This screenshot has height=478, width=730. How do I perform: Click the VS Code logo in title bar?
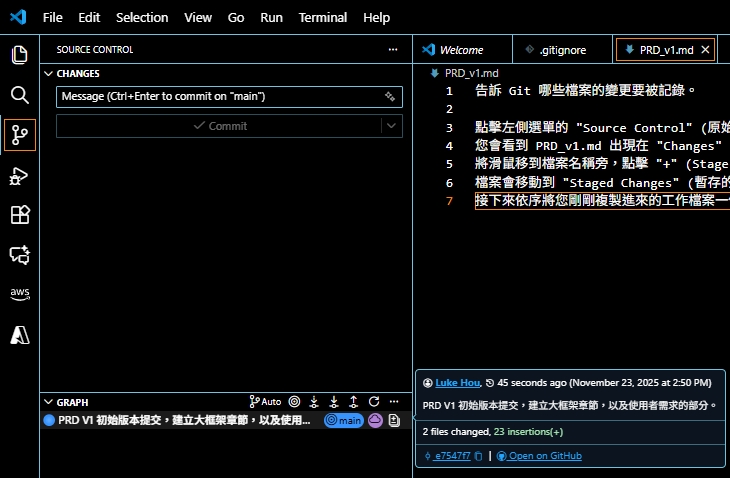tap(18, 17)
